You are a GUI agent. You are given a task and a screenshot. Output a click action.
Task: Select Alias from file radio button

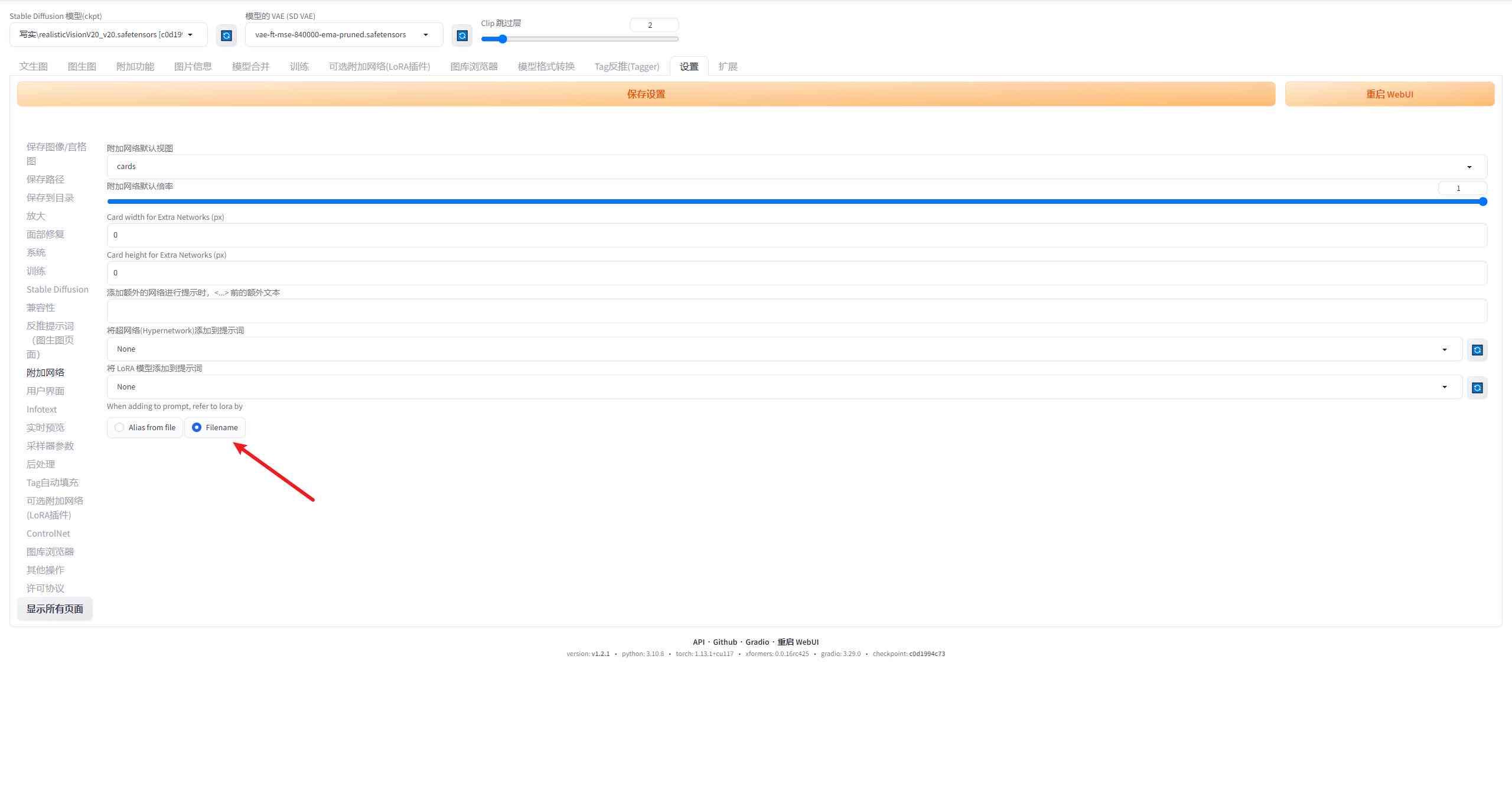tap(119, 427)
